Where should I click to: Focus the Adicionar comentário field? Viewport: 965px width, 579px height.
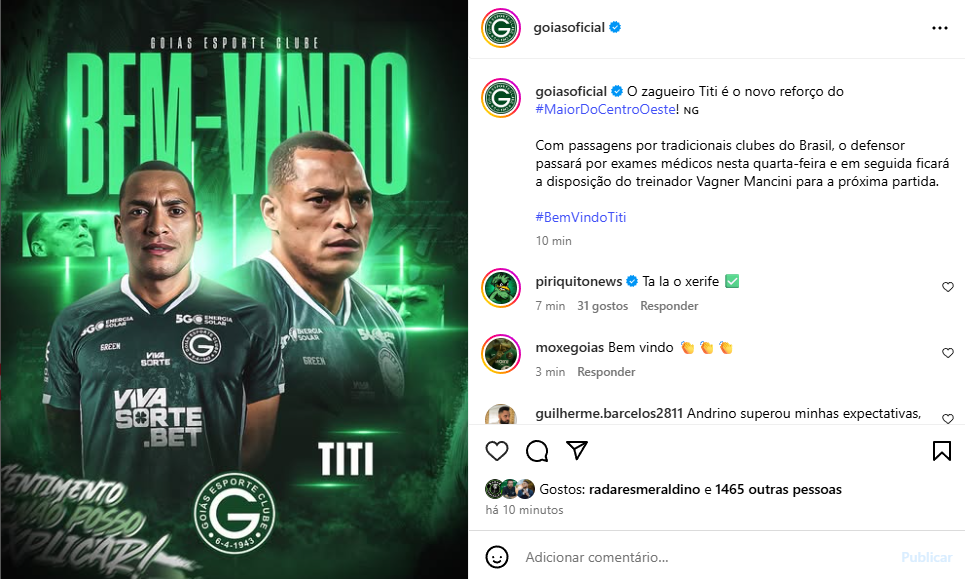point(708,557)
